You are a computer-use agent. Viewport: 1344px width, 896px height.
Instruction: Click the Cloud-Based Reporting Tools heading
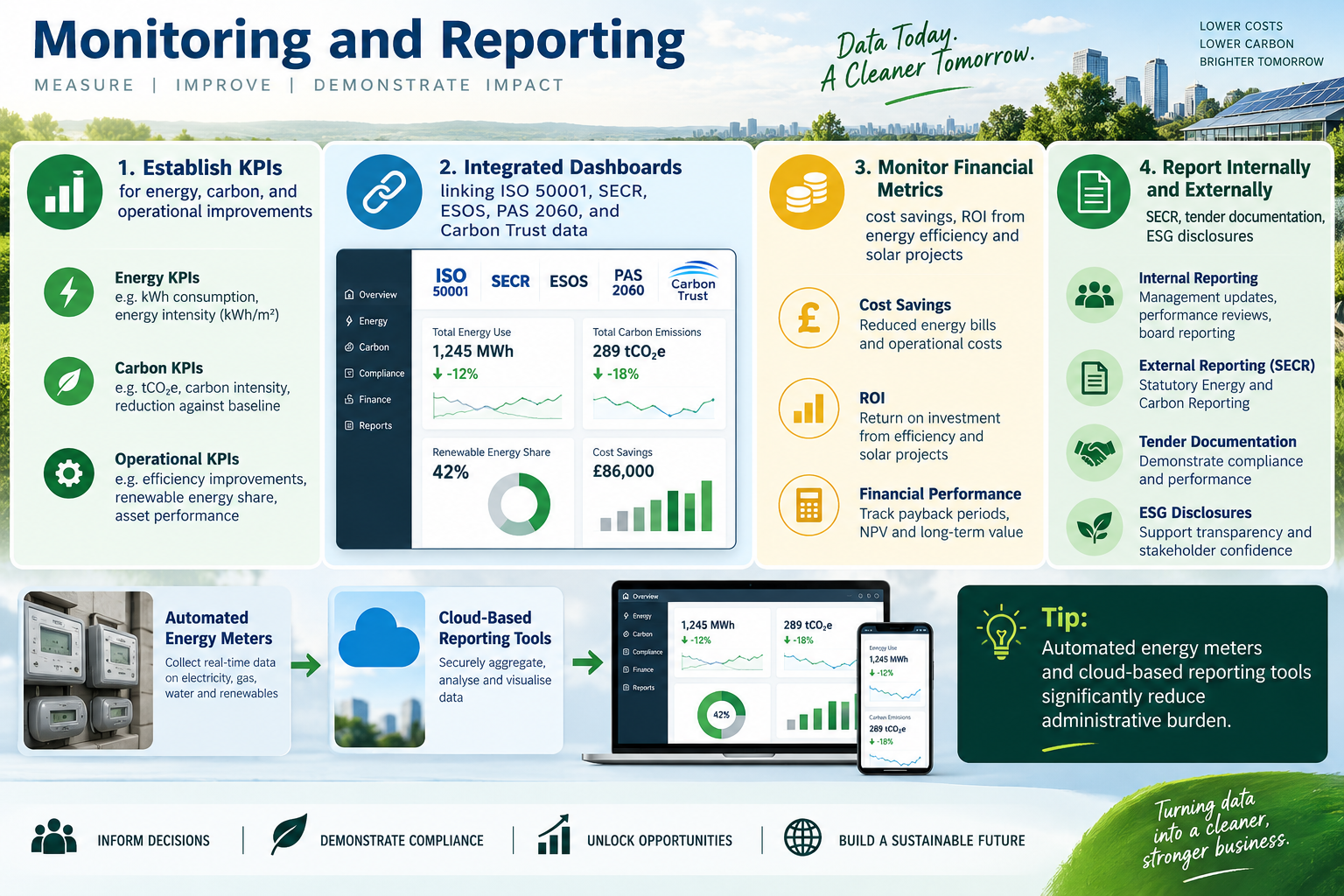click(495, 628)
